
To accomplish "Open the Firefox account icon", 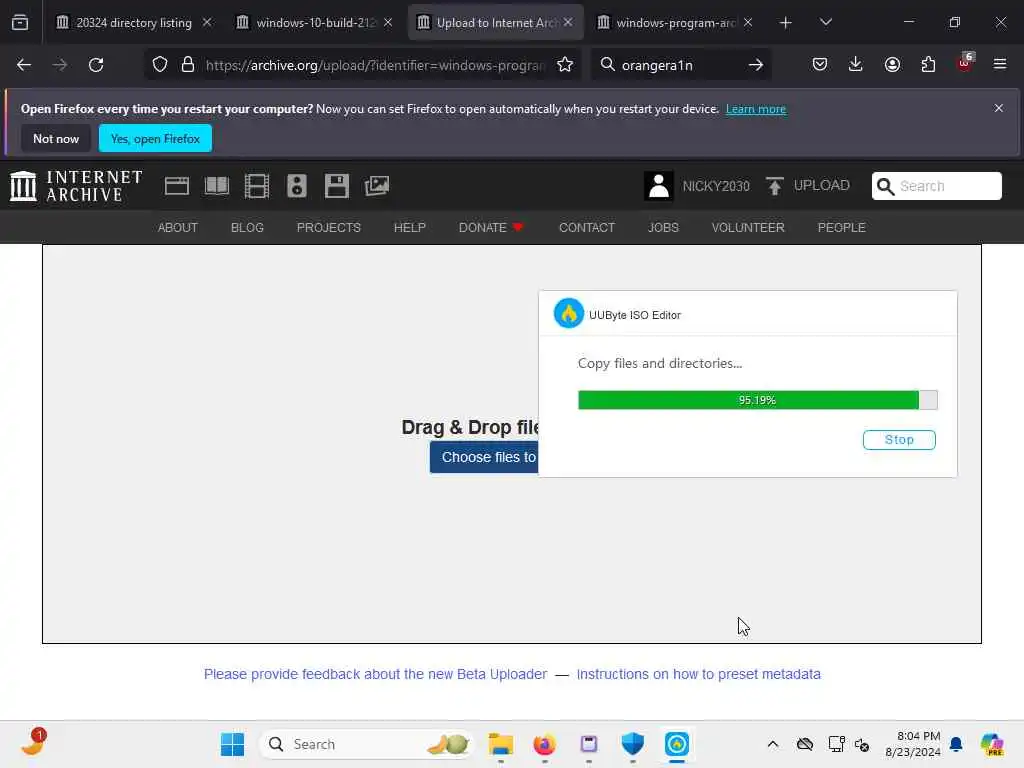I will tap(892, 65).
